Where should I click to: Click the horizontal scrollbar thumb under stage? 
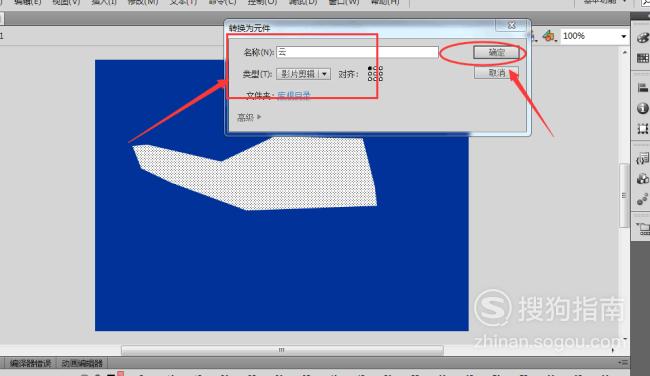pyautogui.click(x=282, y=350)
